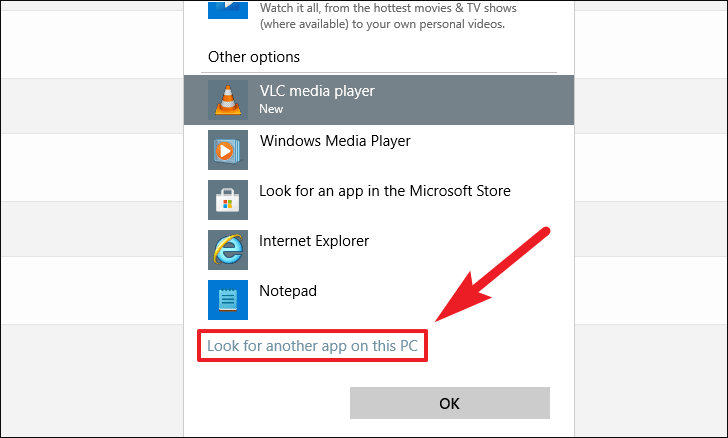Click the "Other options" heading
The width and height of the screenshot is (728, 438).
(x=254, y=57)
